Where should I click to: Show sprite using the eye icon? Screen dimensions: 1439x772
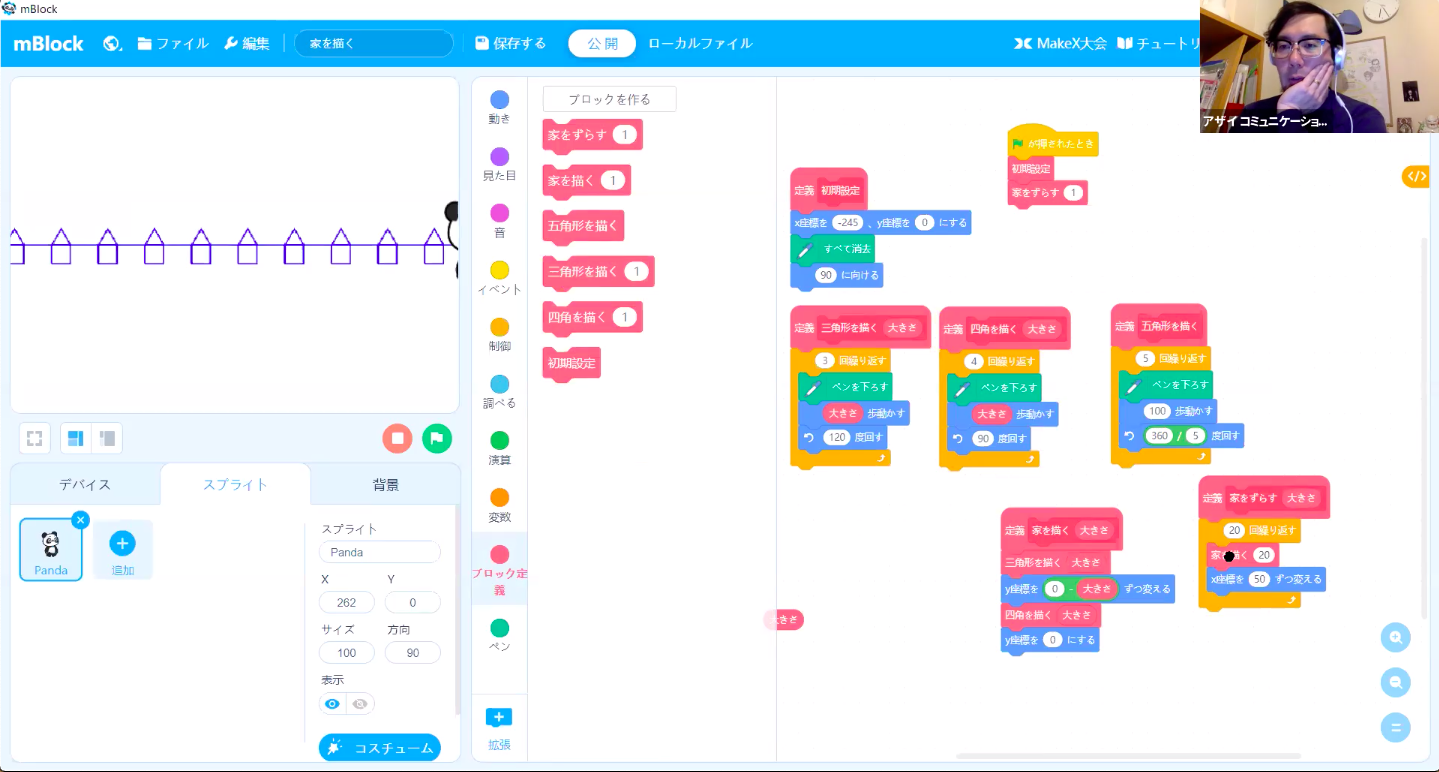[x=333, y=704]
